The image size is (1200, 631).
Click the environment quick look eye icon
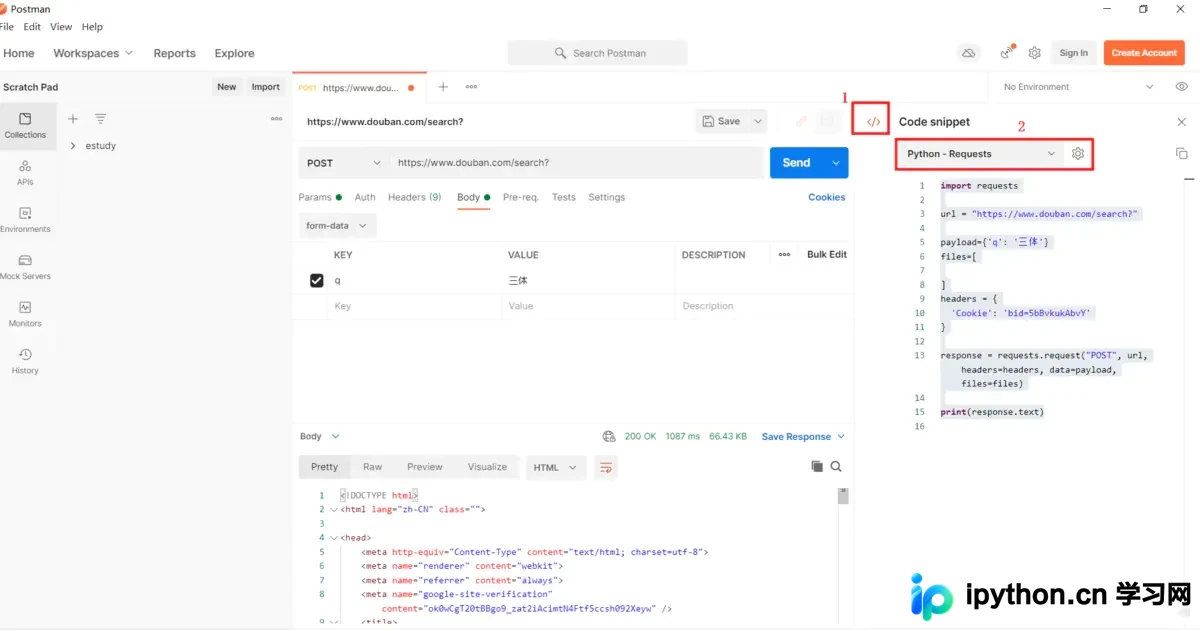click(1181, 87)
